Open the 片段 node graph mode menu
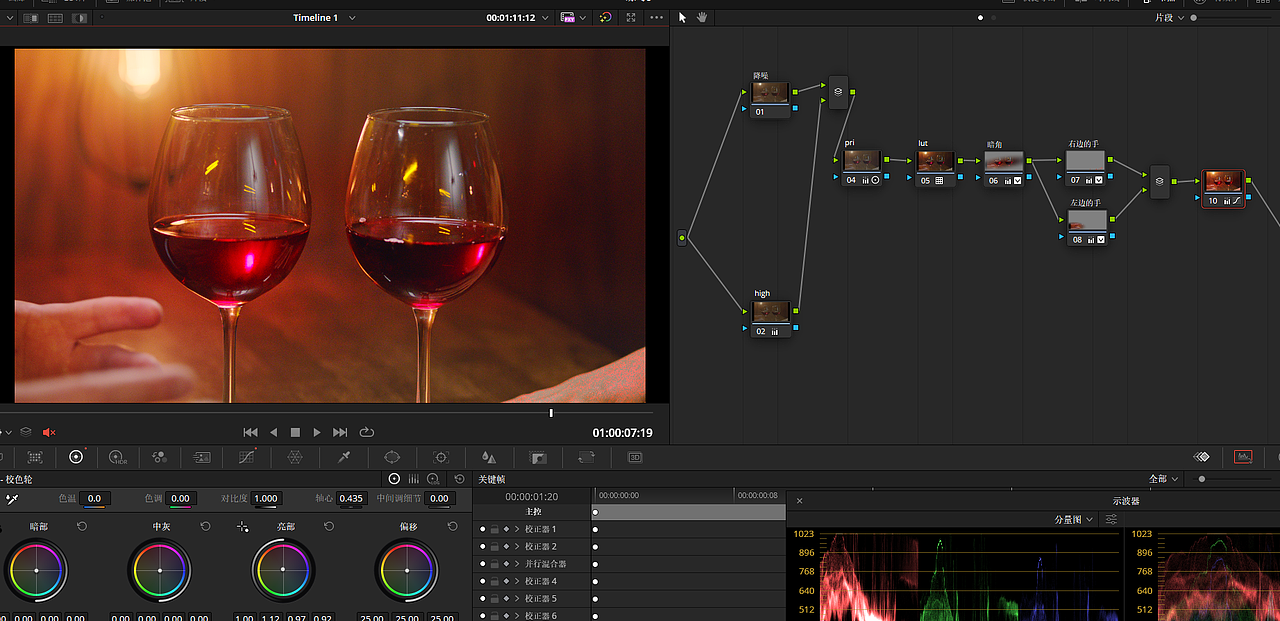Viewport: 1280px width, 621px height. pos(1168,18)
